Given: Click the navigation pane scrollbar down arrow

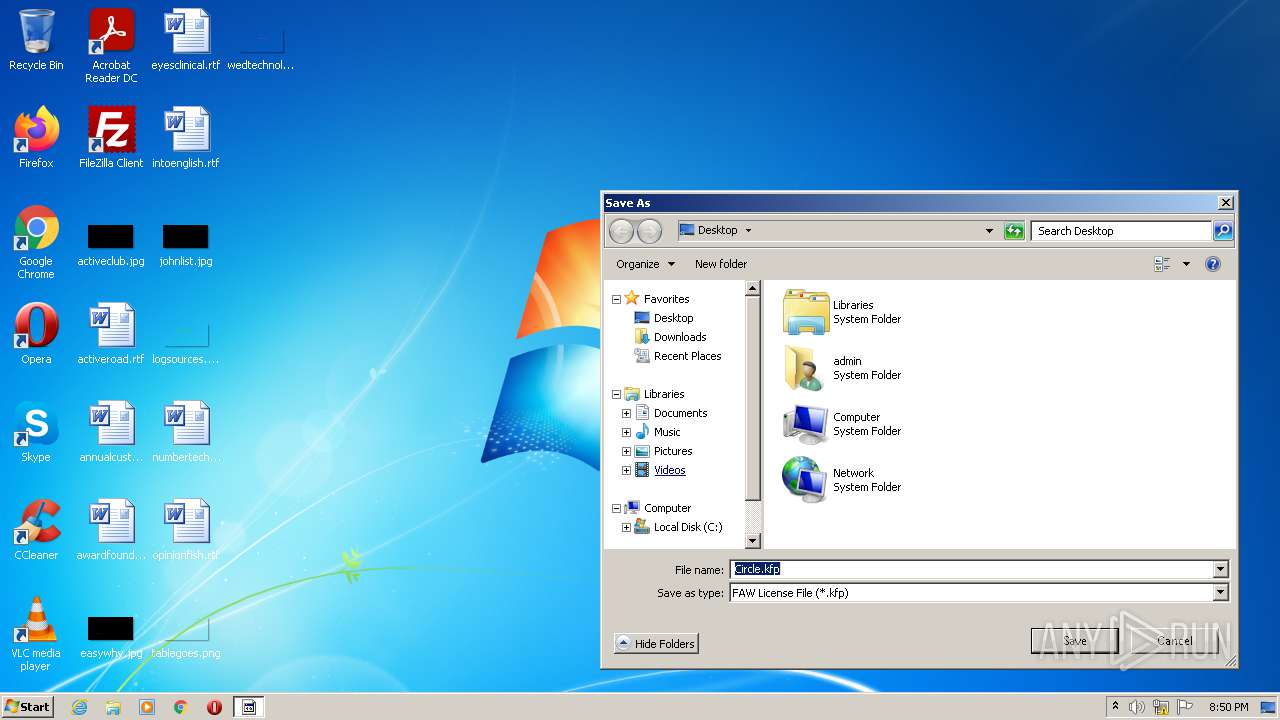Looking at the screenshot, I should click(x=753, y=541).
